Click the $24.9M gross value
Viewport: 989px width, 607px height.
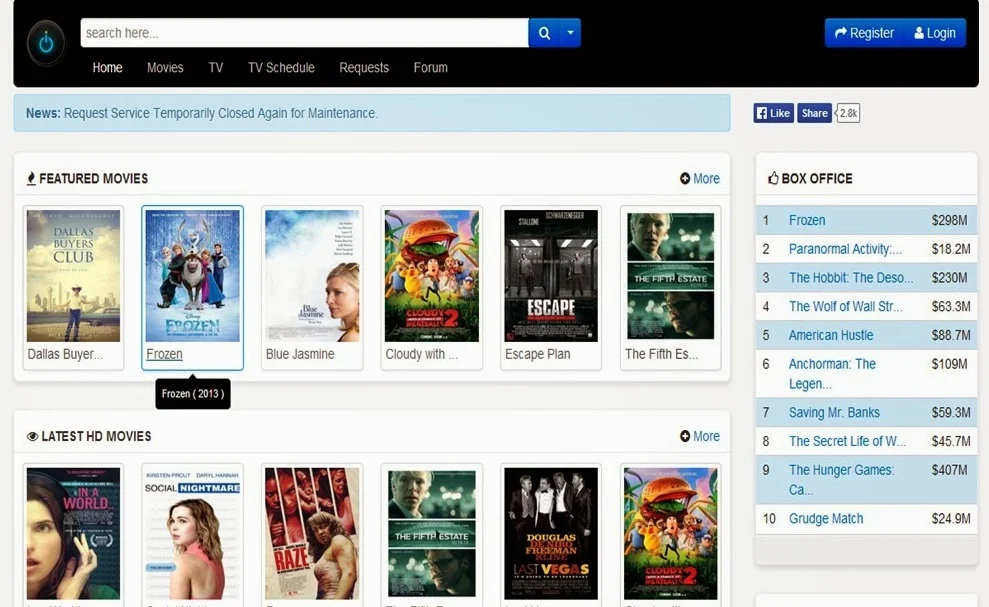click(951, 519)
